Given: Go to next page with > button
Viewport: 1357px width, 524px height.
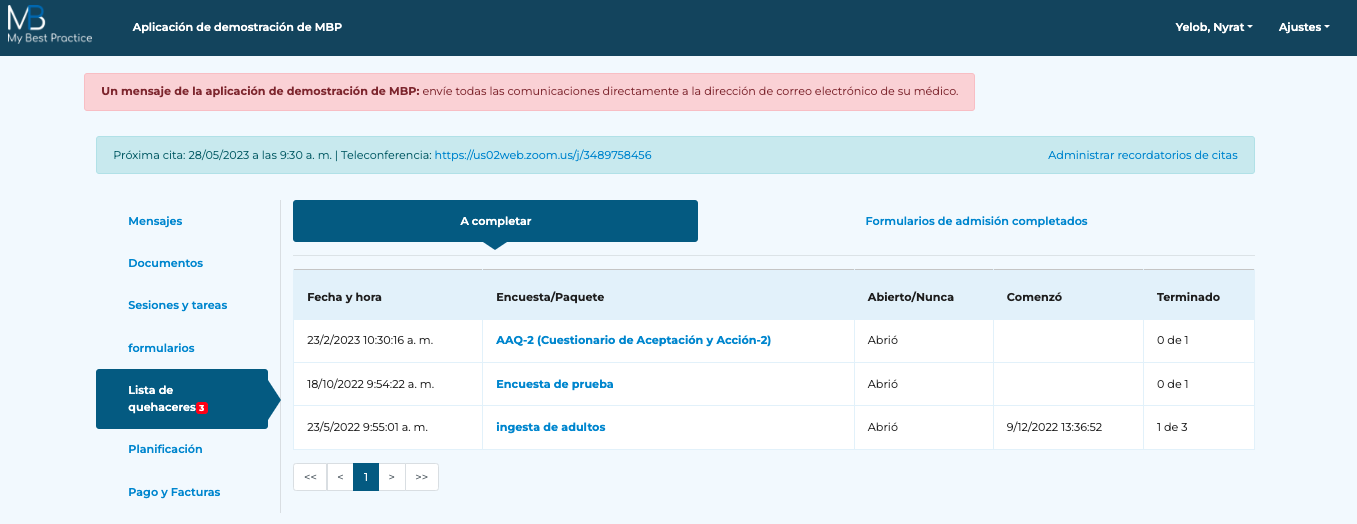Looking at the screenshot, I should click(392, 477).
